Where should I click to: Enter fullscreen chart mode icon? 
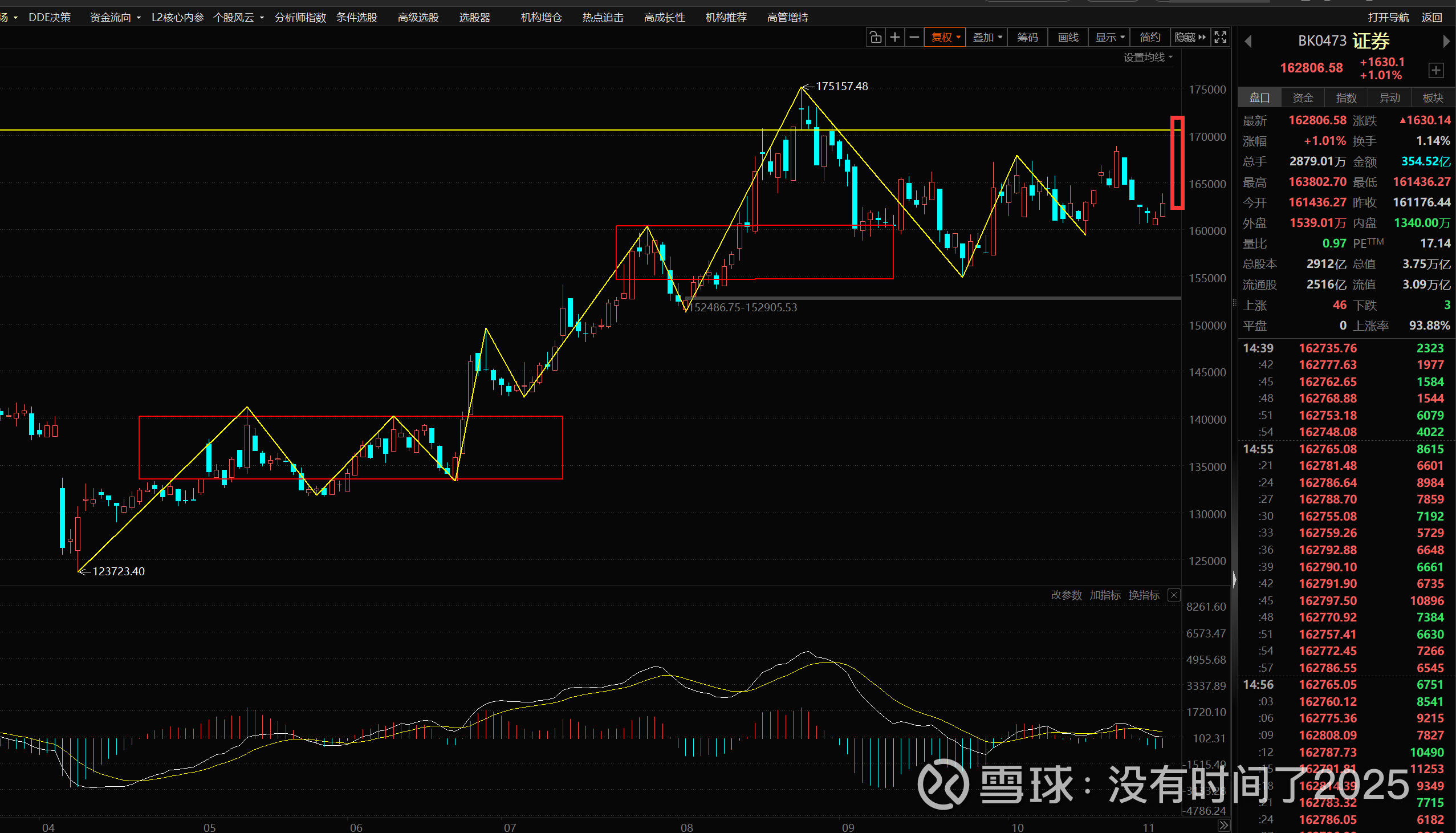coord(1221,38)
